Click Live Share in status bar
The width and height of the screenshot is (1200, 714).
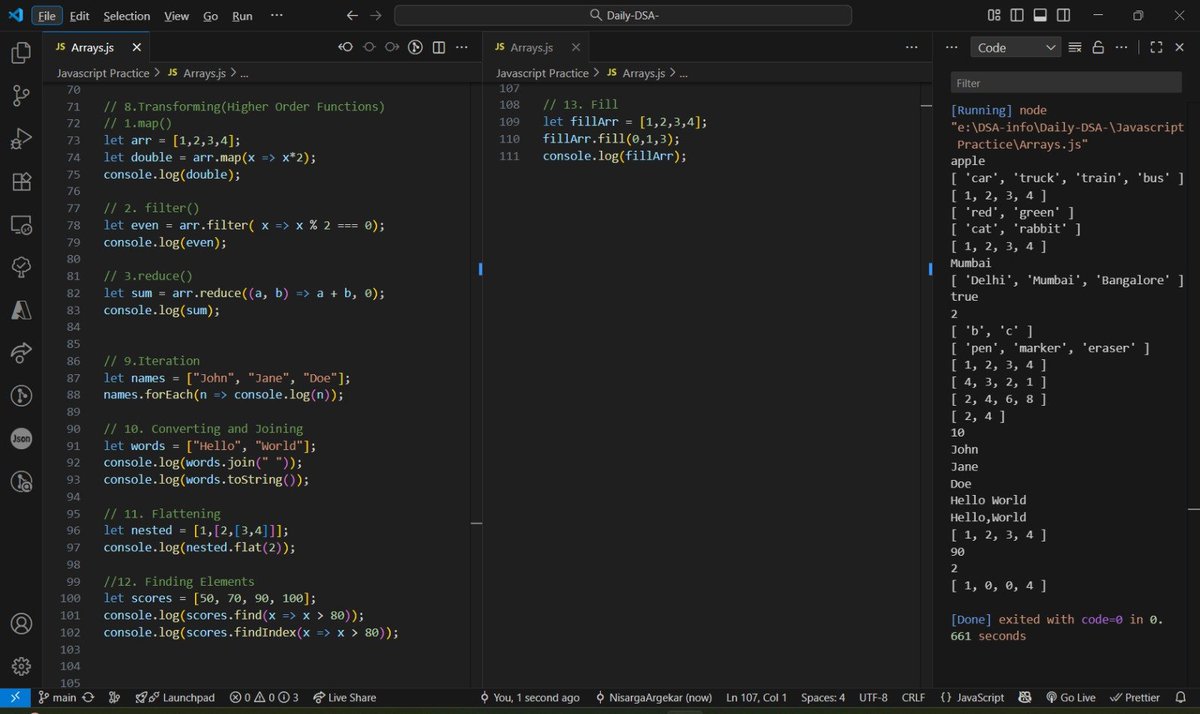(345, 697)
